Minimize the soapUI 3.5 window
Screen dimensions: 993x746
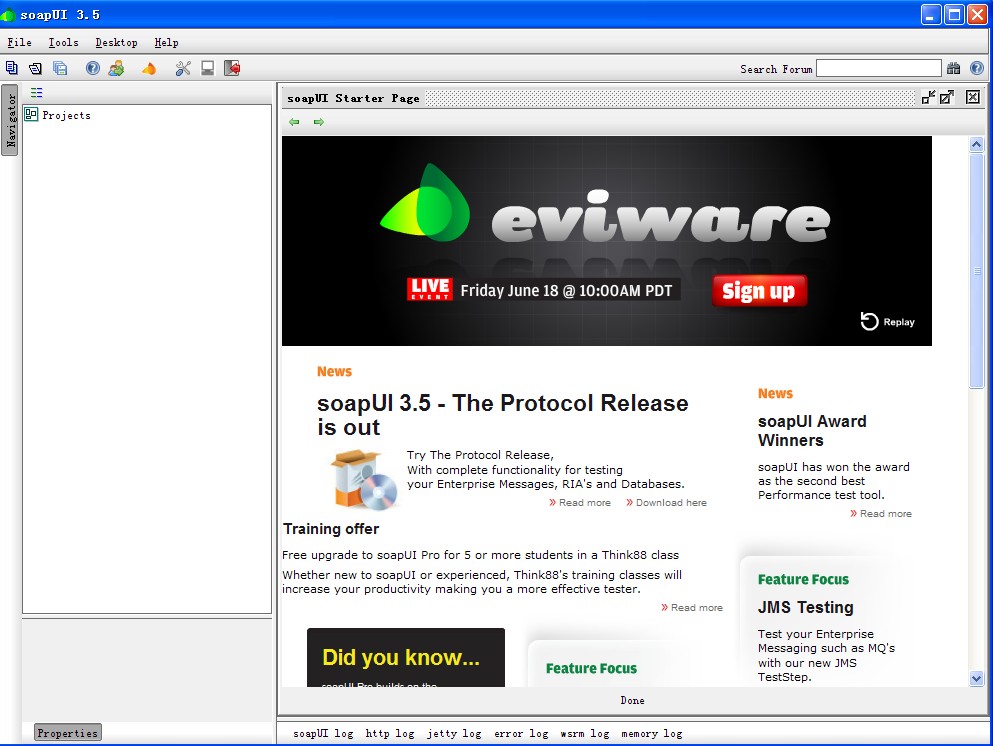[x=930, y=14]
